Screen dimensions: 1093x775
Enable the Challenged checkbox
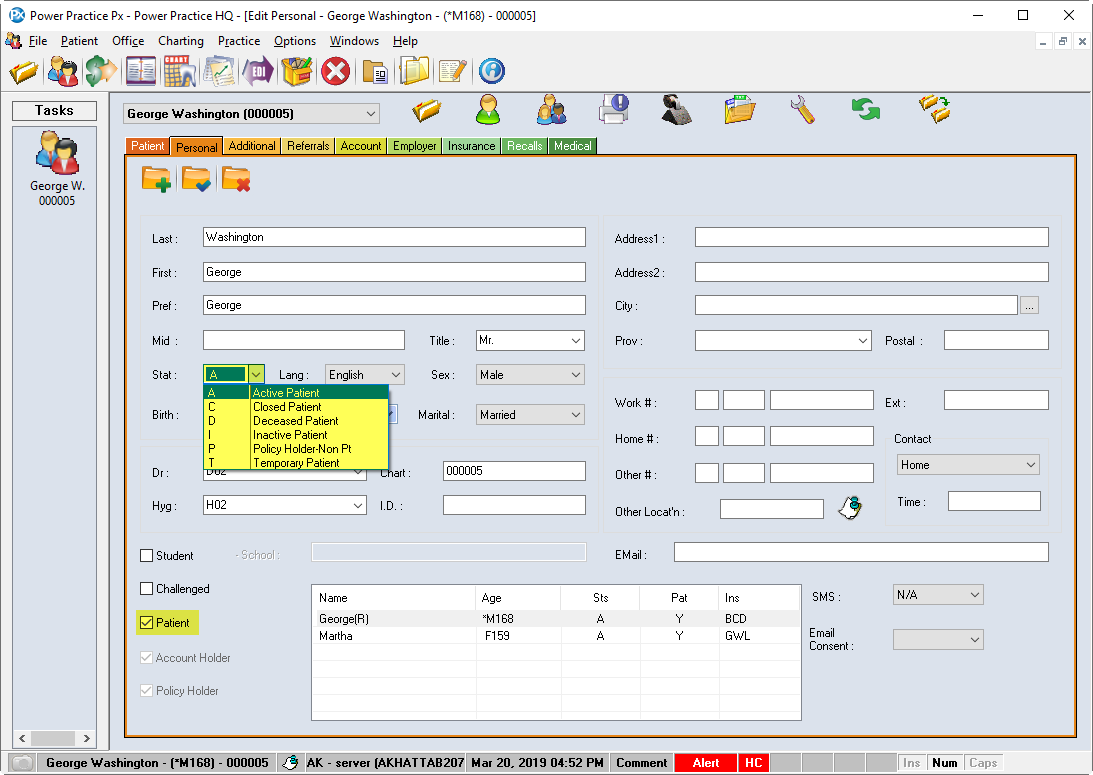[x=147, y=589]
